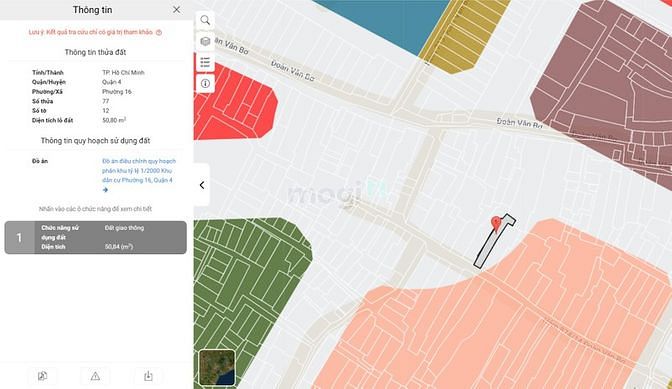Click the Quận 4 value

(x=111, y=82)
